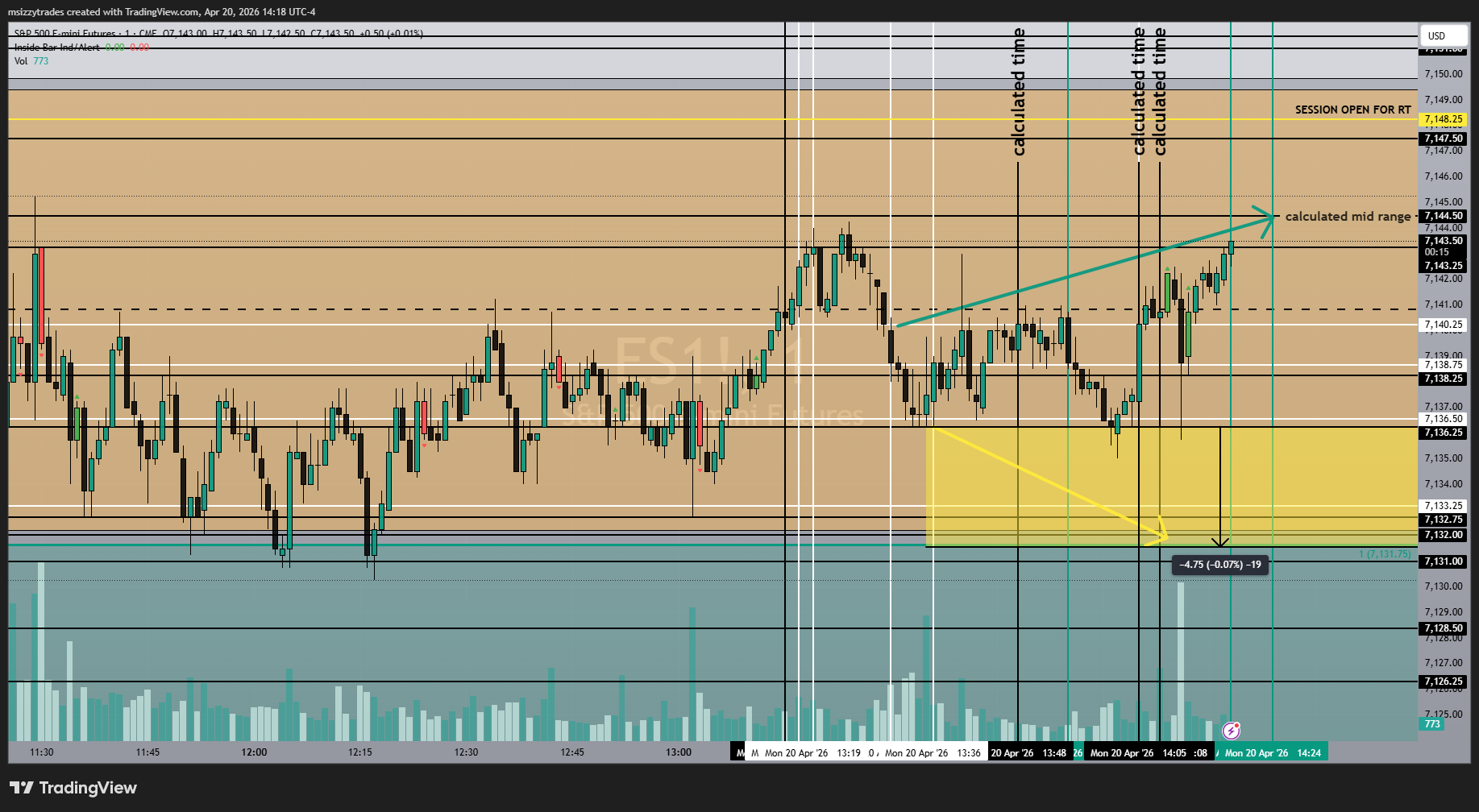
Task: Click the 7,136.25 price axis label
Action: [1443, 433]
